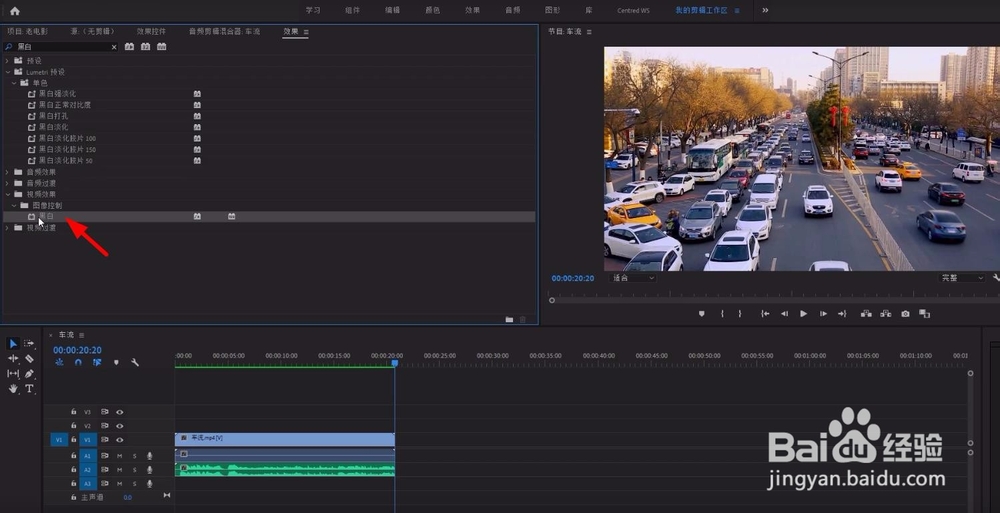Select the Hand tool
The image size is (1000, 513).
pyautogui.click(x=13, y=388)
